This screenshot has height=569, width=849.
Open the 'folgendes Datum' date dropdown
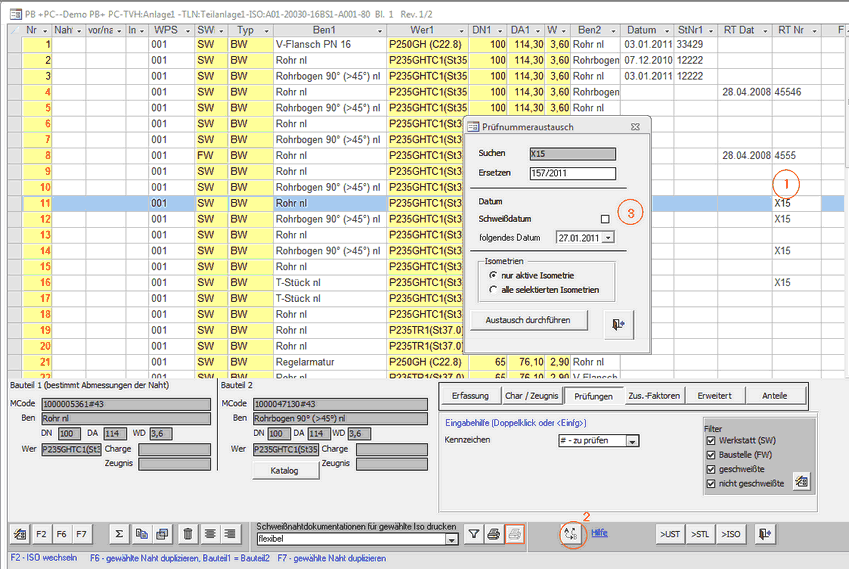point(608,238)
